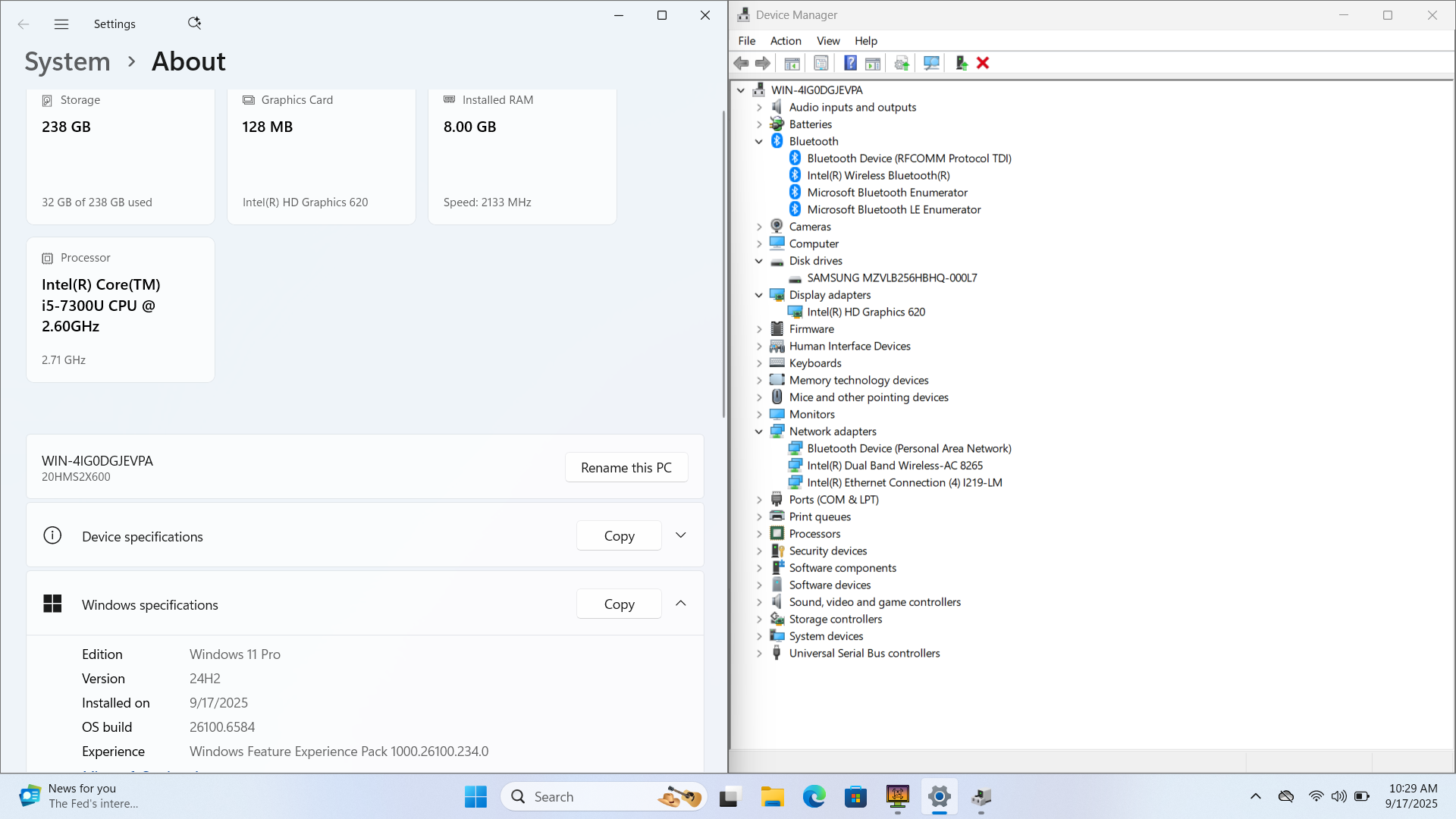Open the View menu in Device Manager

[828, 41]
